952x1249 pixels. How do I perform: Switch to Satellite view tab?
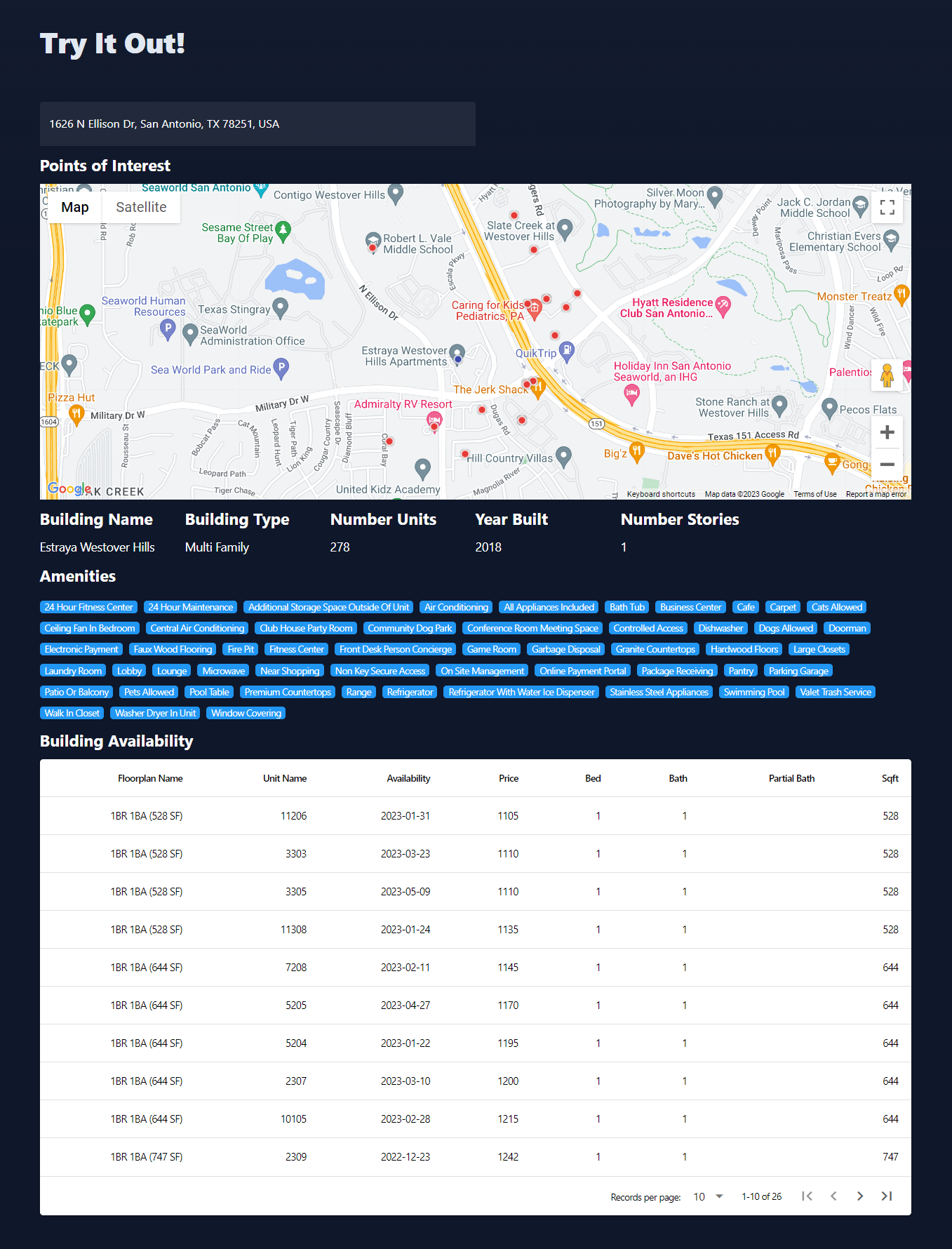coord(141,207)
